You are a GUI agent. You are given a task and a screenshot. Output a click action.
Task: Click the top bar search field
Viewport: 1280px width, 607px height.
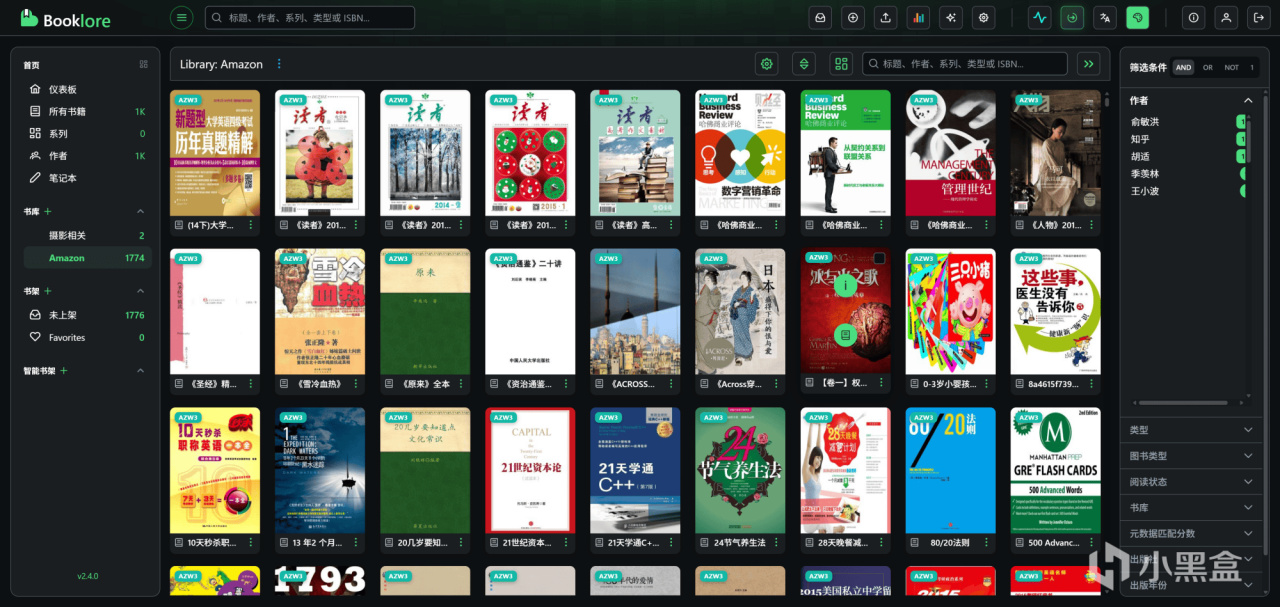pyautogui.click(x=309, y=17)
